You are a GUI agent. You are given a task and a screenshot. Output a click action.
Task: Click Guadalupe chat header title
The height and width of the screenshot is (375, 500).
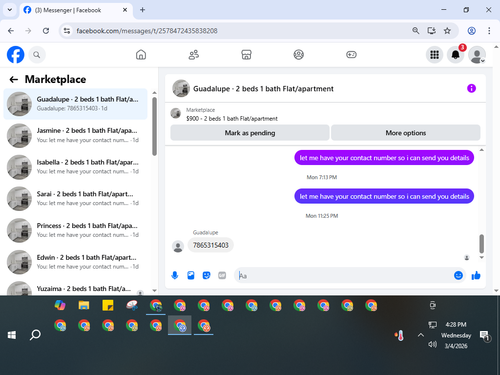pos(263,89)
